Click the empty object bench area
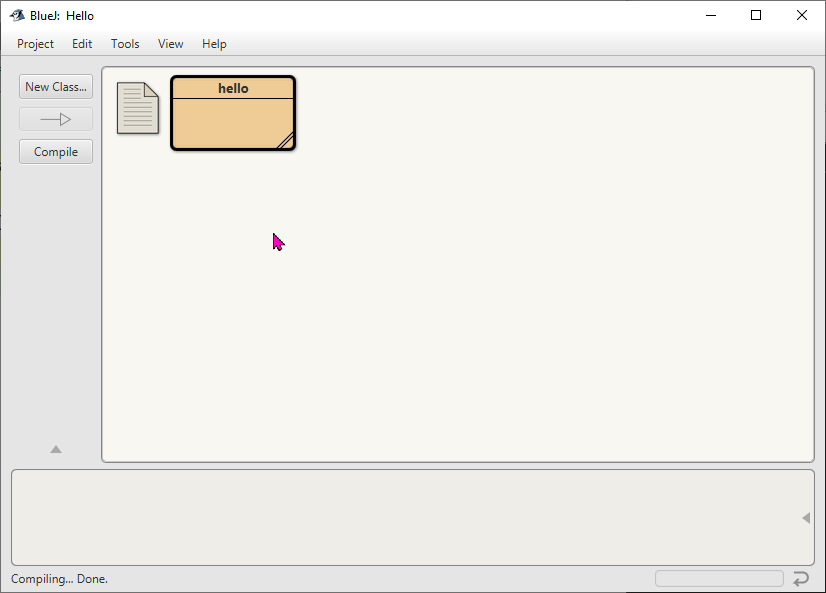The image size is (826, 593). tap(400, 518)
